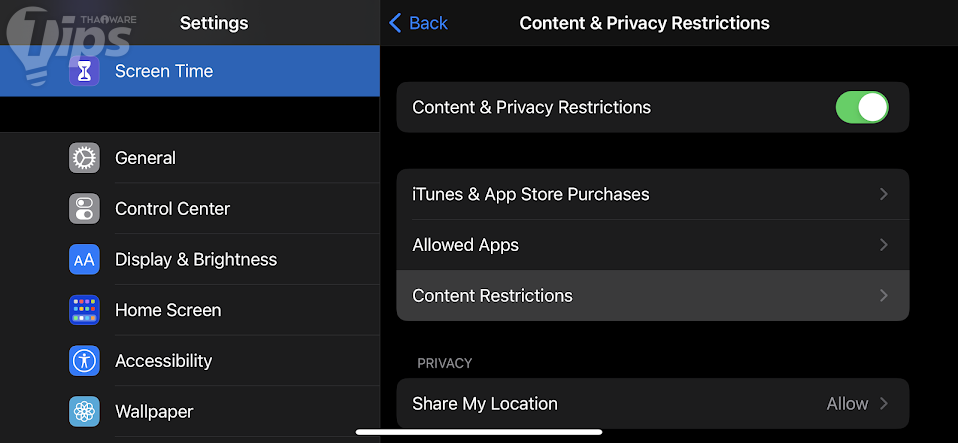Viewport: 958px width, 443px height.
Task: Select Display & Brightness in sidebar
Action: (196, 260)
